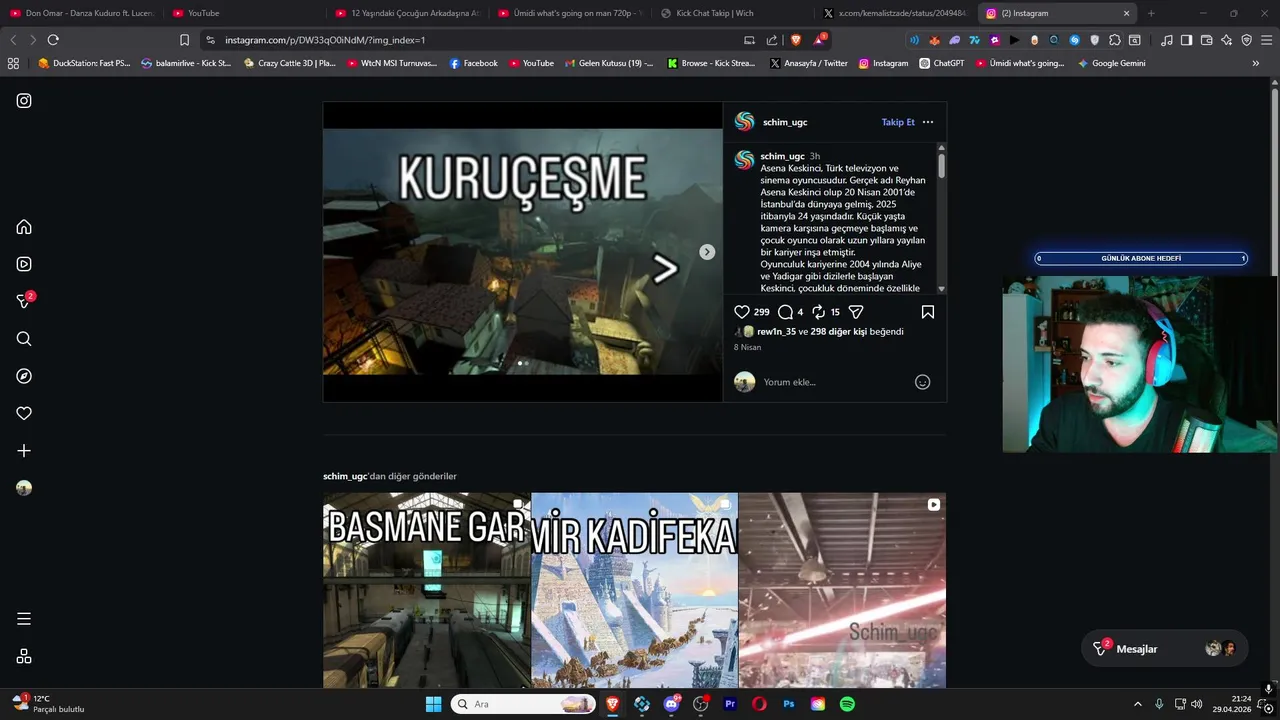
Task: Open Schim_ugc reel thumbnail
Action: [842, 590]
